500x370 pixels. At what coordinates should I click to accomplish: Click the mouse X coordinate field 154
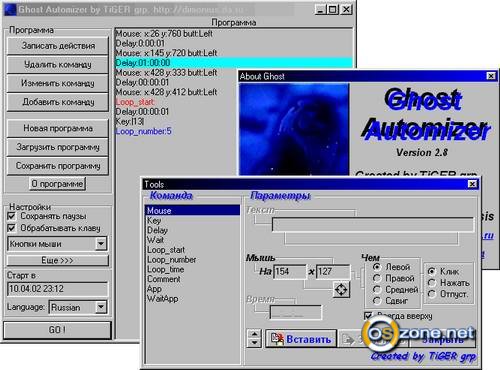click(x=289, y=272)
